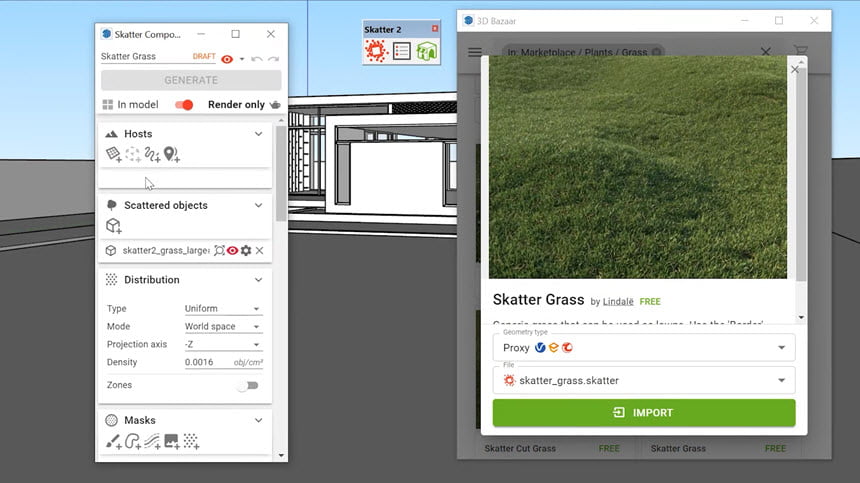
Task: Click the popup scroll-down arrow
Action: click(x=801, y=317)
